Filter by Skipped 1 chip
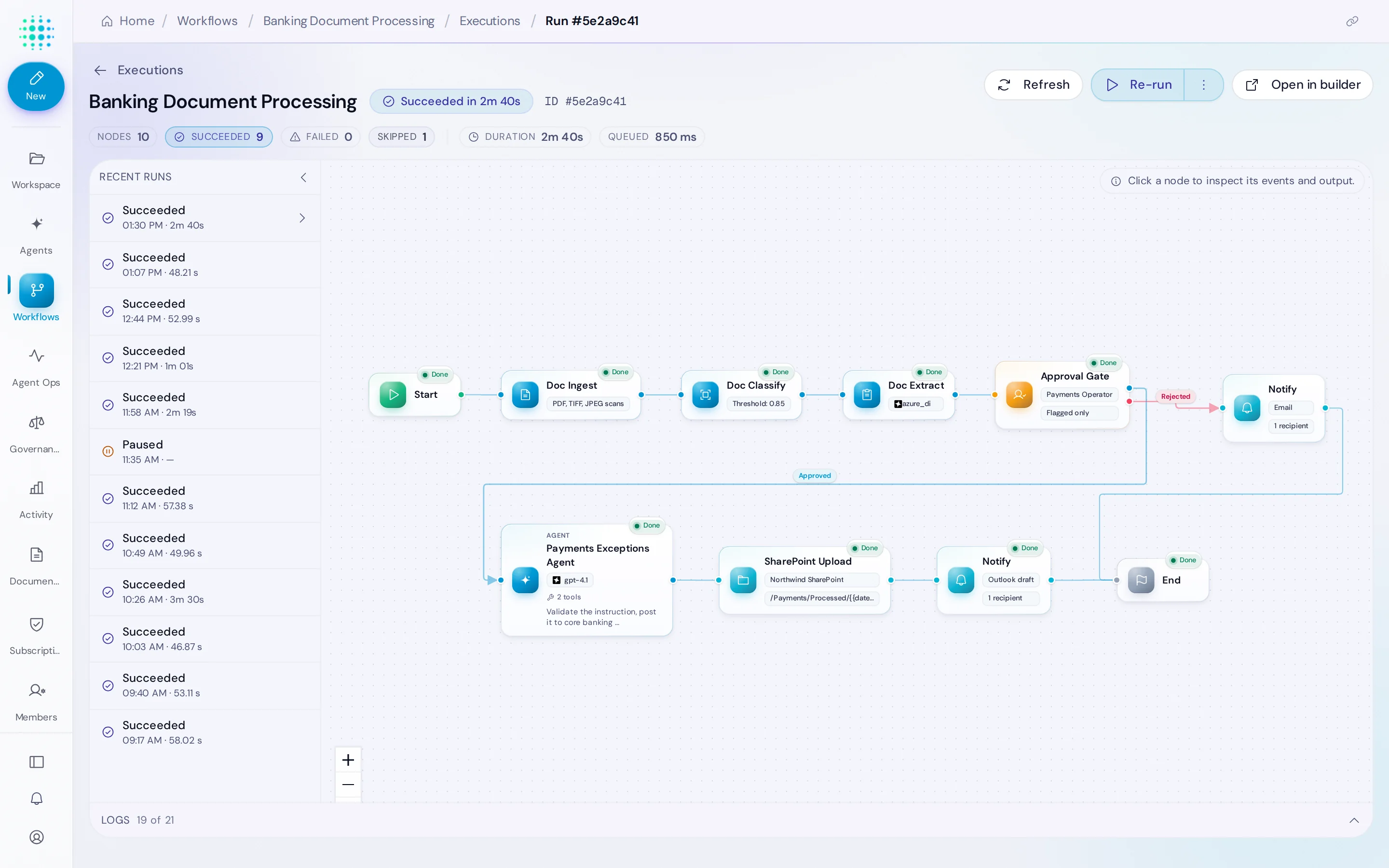 [402, 136]
